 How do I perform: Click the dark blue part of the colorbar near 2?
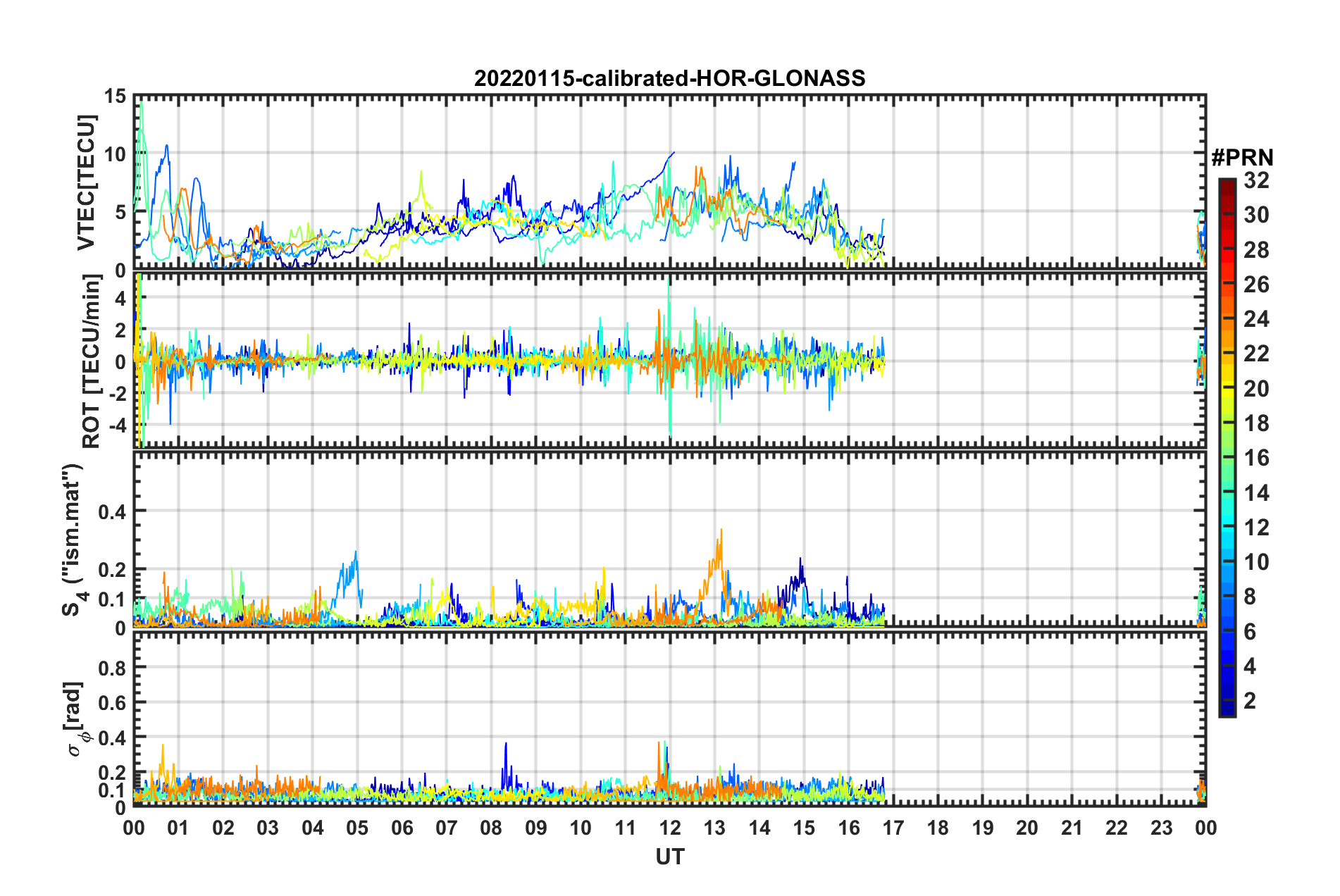pyautogui.click(x=1227, y=701)
